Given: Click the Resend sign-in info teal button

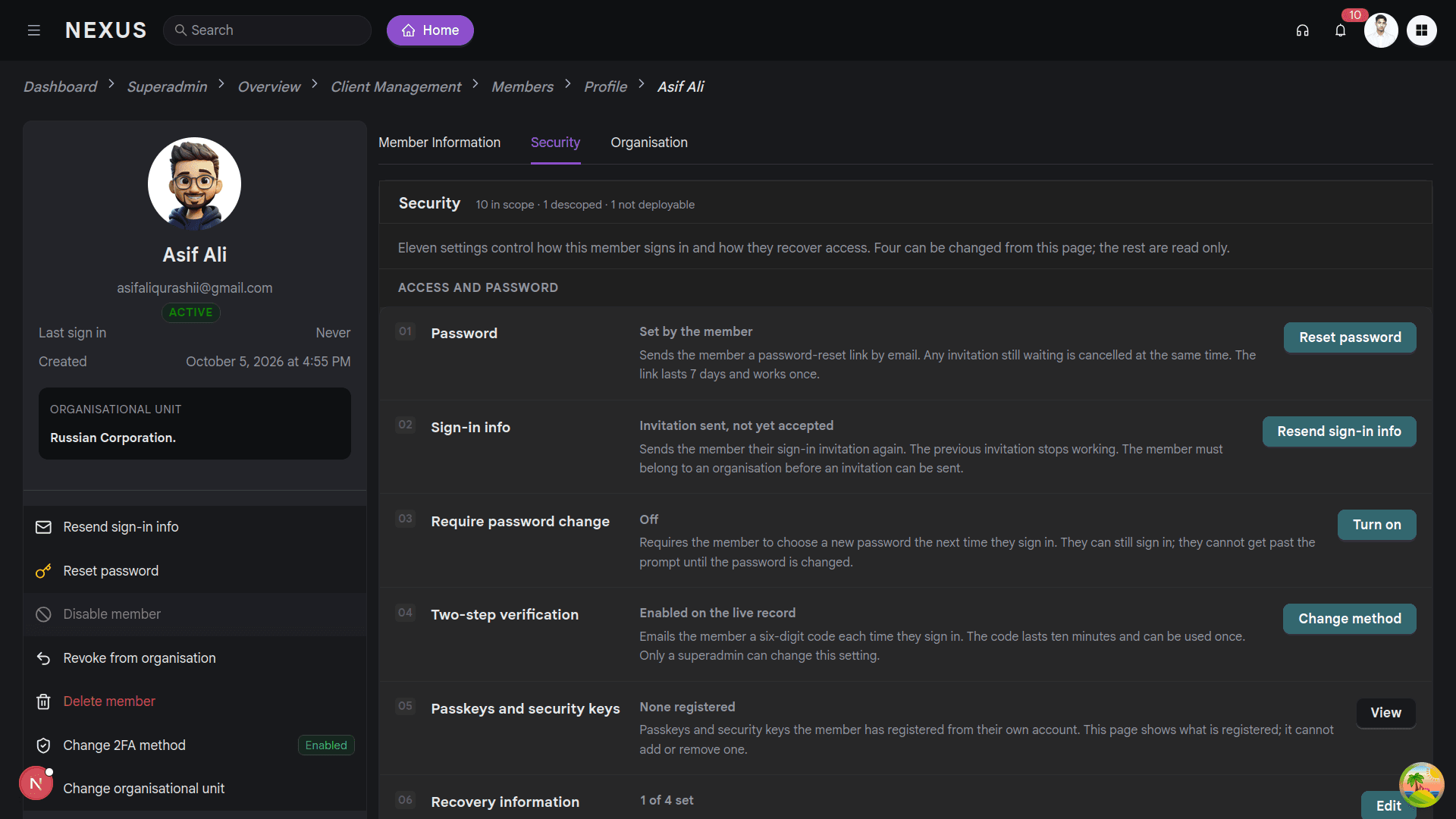Looking at the screenshot, I should tap(1339, 431).
